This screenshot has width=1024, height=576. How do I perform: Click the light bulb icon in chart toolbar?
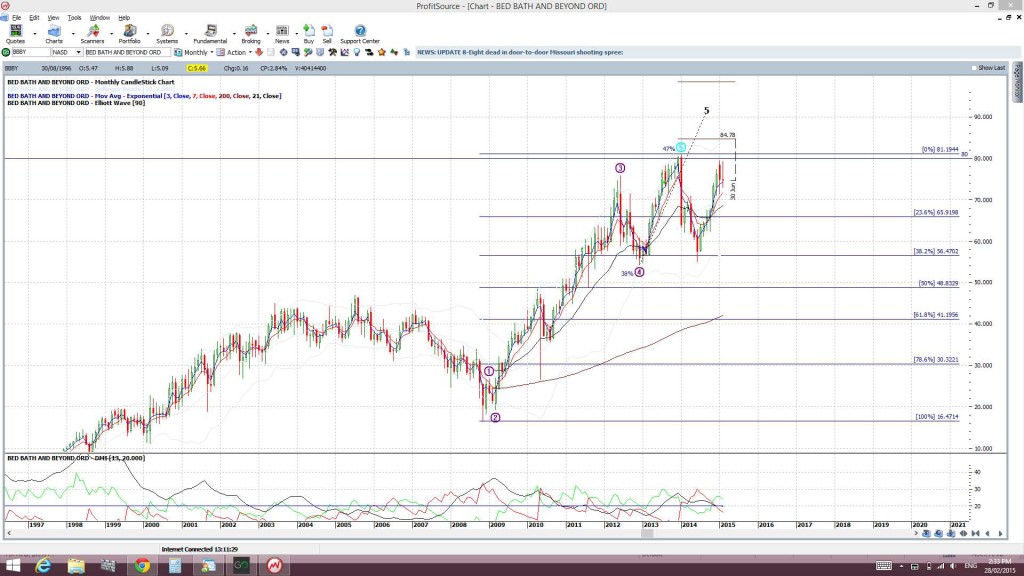(357, 52)
